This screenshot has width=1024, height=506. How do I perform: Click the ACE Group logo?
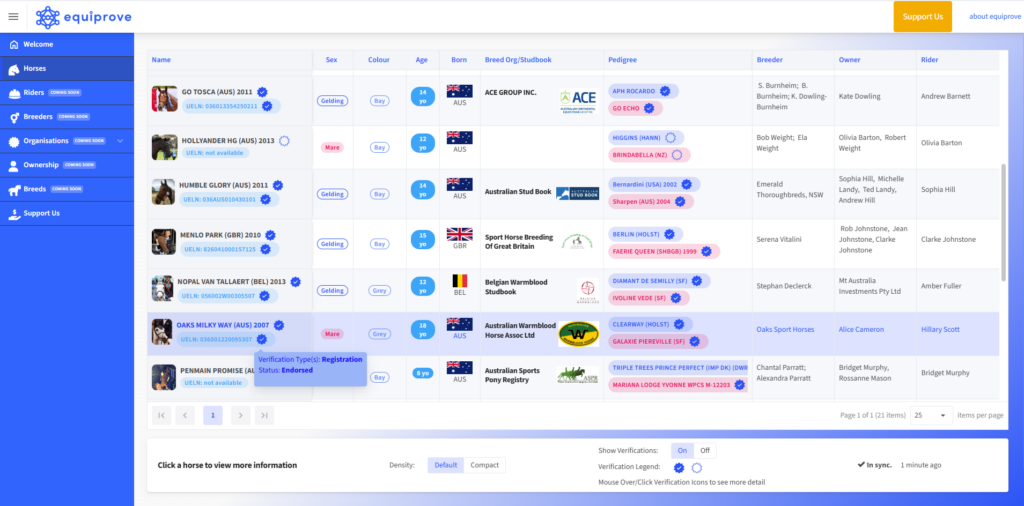579,101
